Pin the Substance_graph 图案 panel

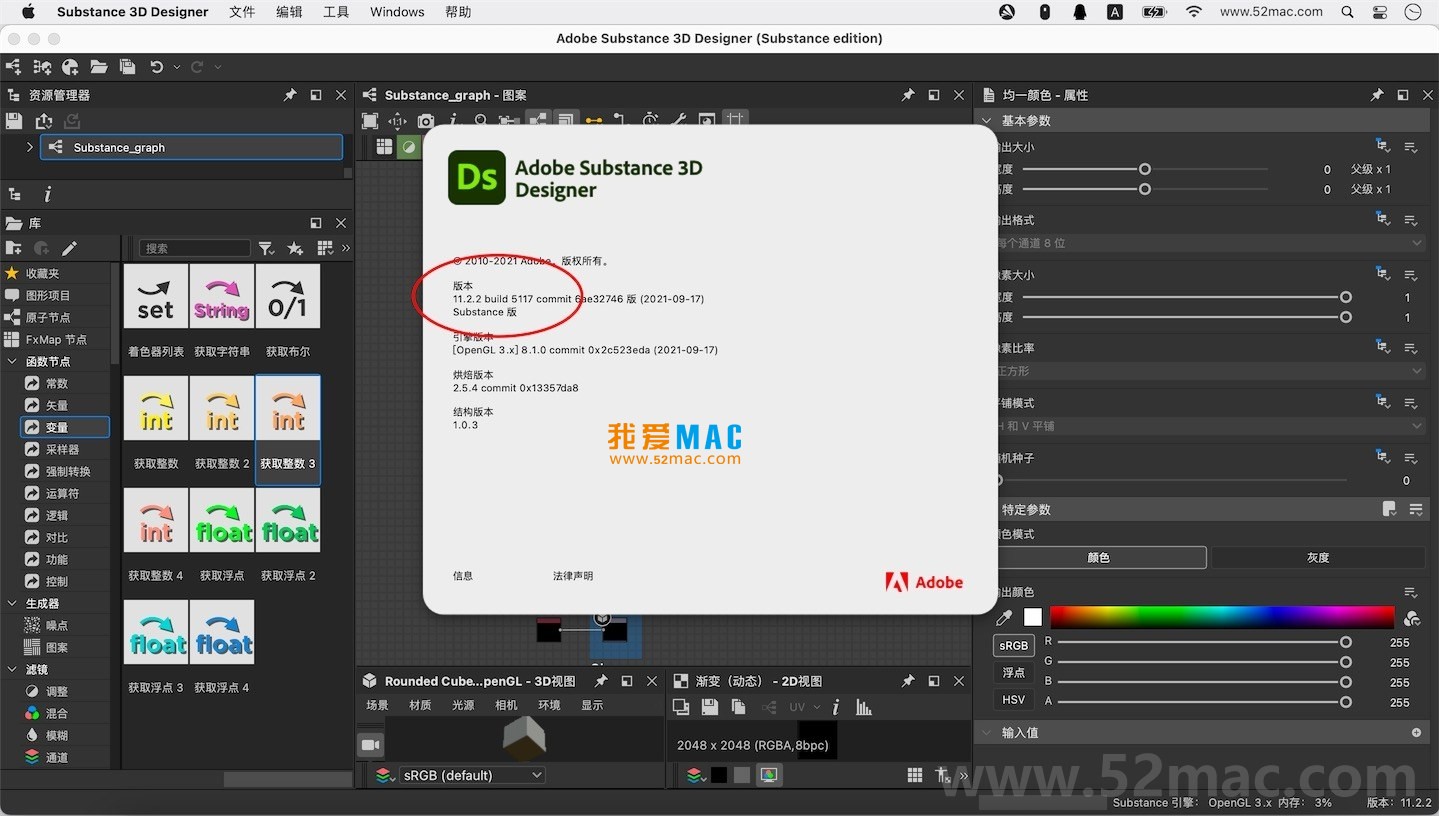coord(908,95)
